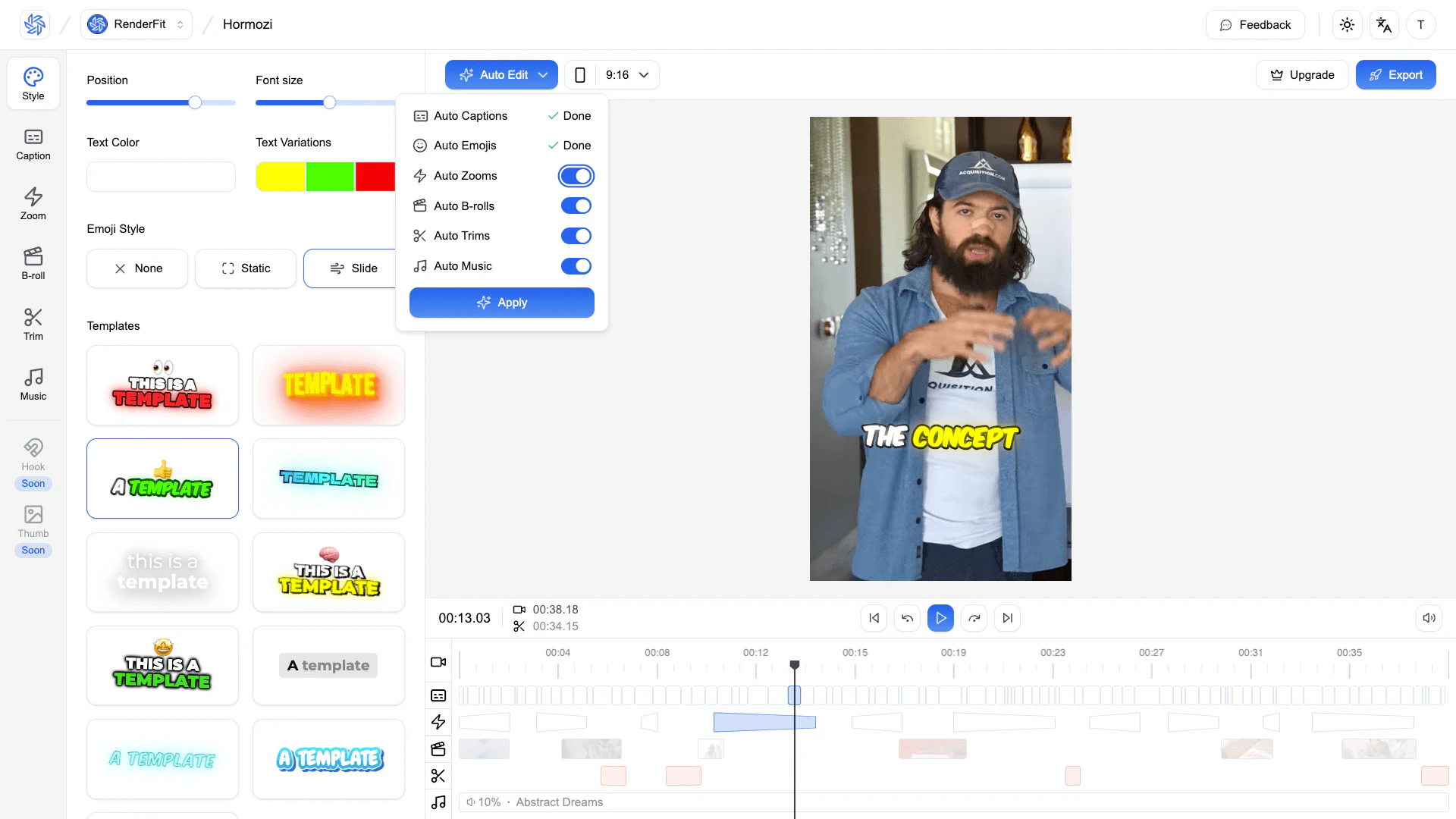Viewport: 1456px width, 819px height.
Task: Collapse the Auto Edit dropdown menu
Action: tap(501, 75)
